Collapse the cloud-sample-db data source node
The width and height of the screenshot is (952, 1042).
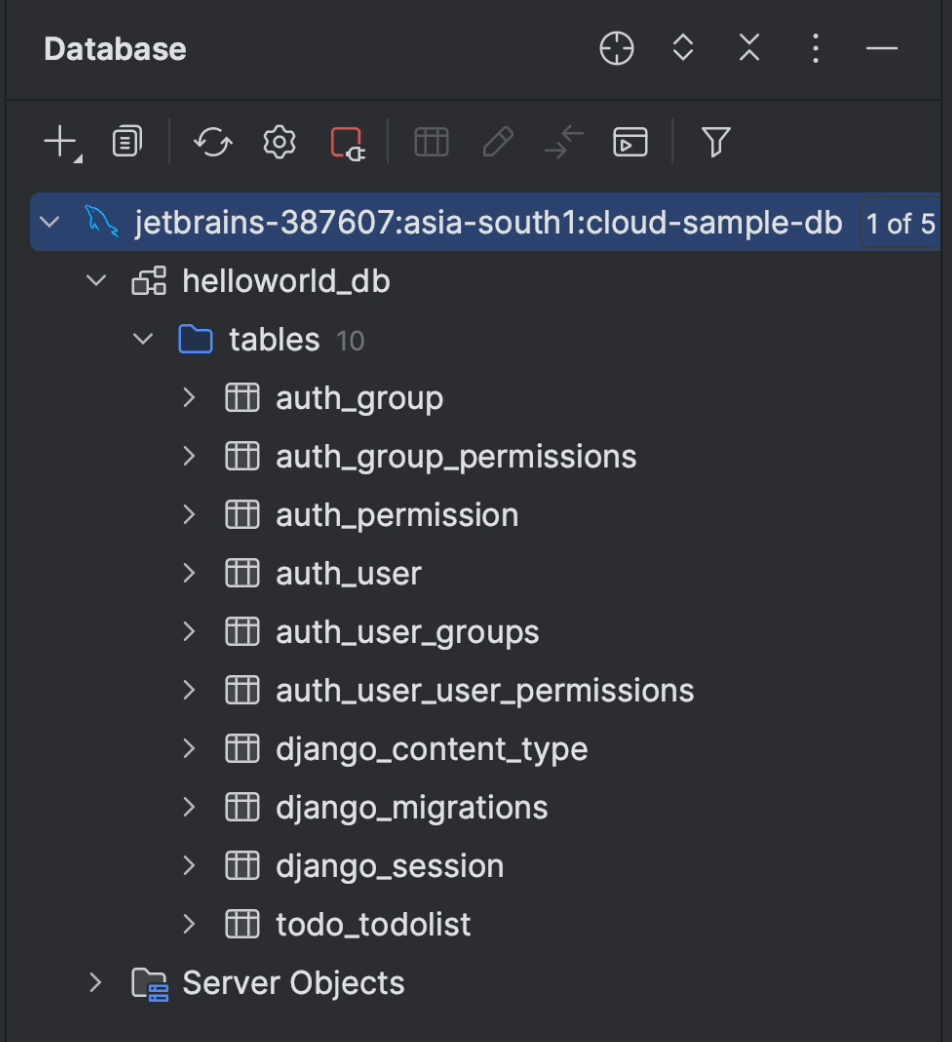click(x=50, y=222)
